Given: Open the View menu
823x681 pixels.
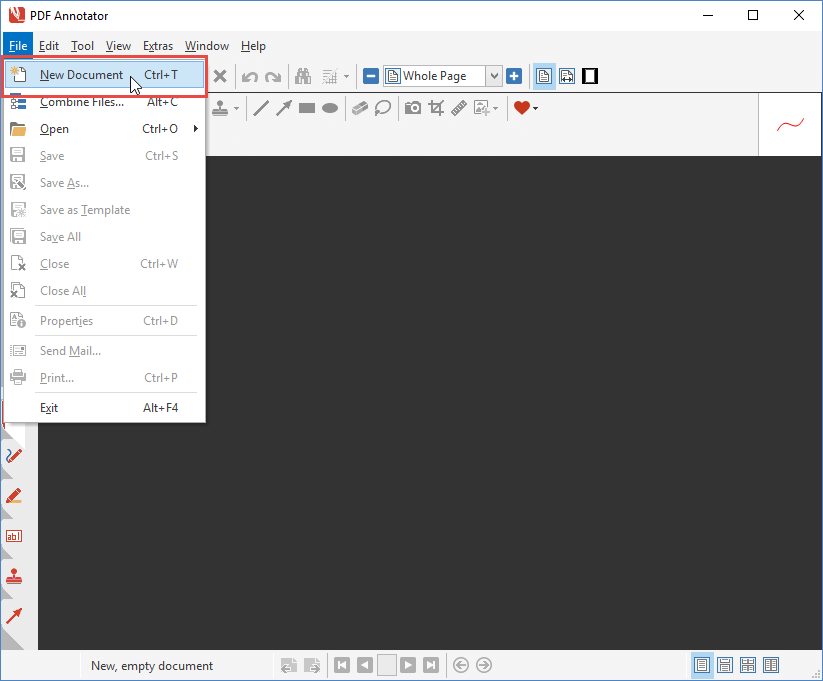Looking at the screenshot, I should 118,46.
